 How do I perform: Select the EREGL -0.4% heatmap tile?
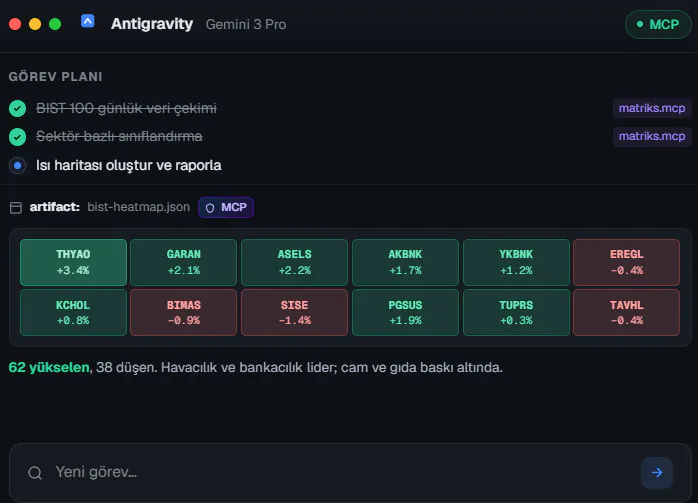tap(627, 262)
